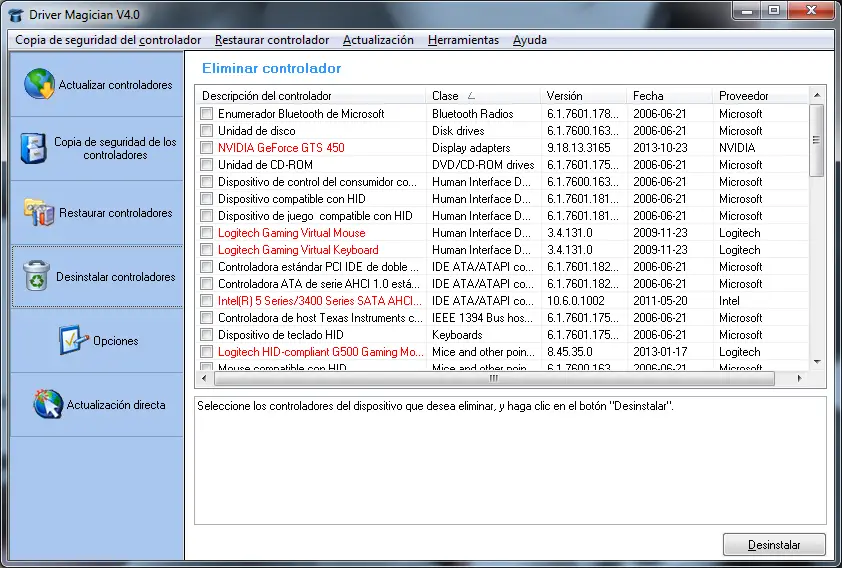Tick the Intel(R) 5 Series SATA AHCI checkbox

206,301
